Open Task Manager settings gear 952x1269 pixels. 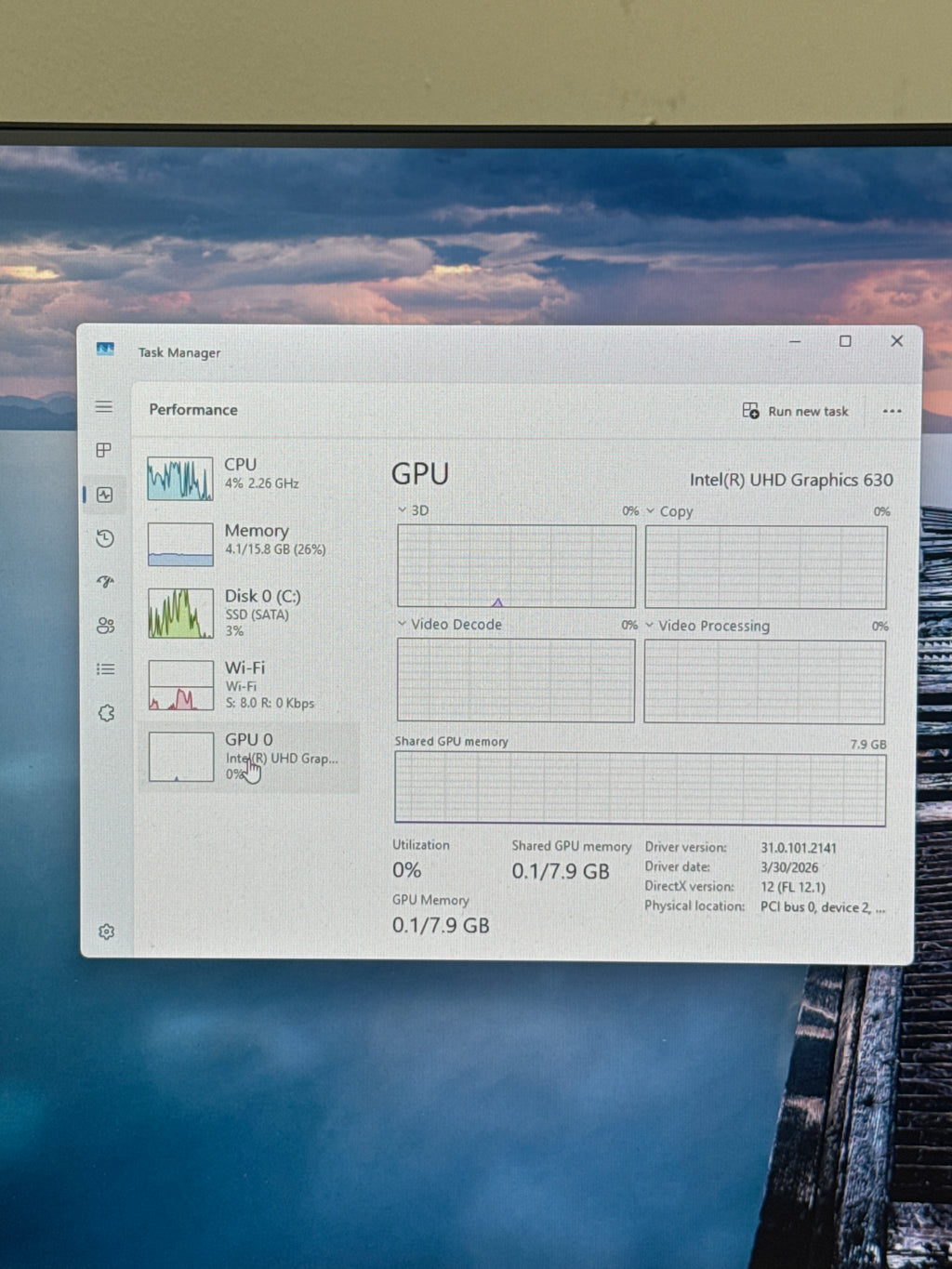tap(107, 932)
